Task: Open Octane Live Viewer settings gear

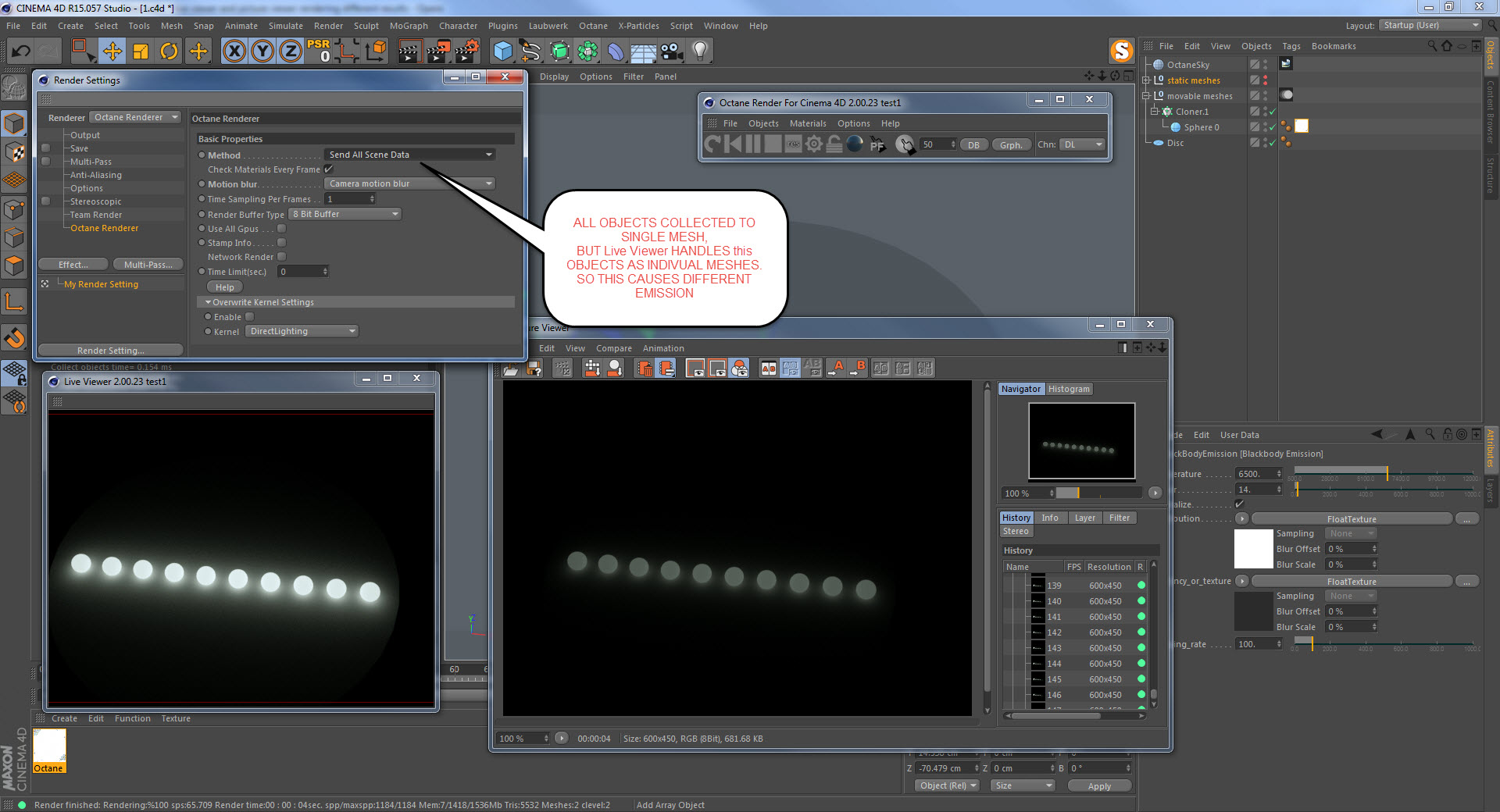Action: (814, 144)
